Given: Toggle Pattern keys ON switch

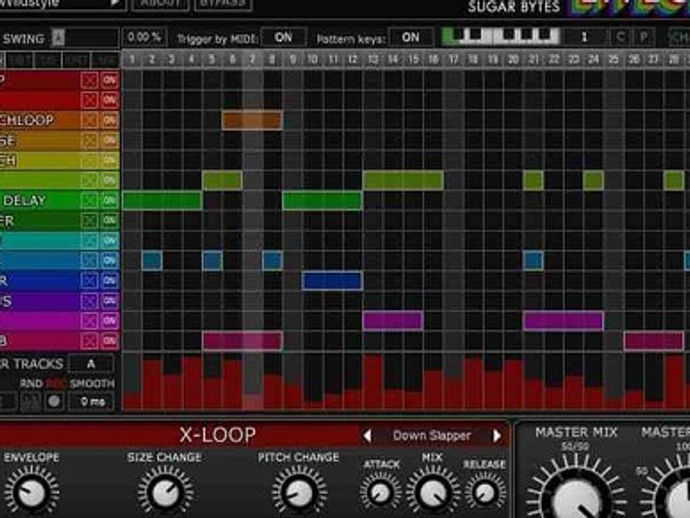Looking at the screenshot, I should click(410, 37).
